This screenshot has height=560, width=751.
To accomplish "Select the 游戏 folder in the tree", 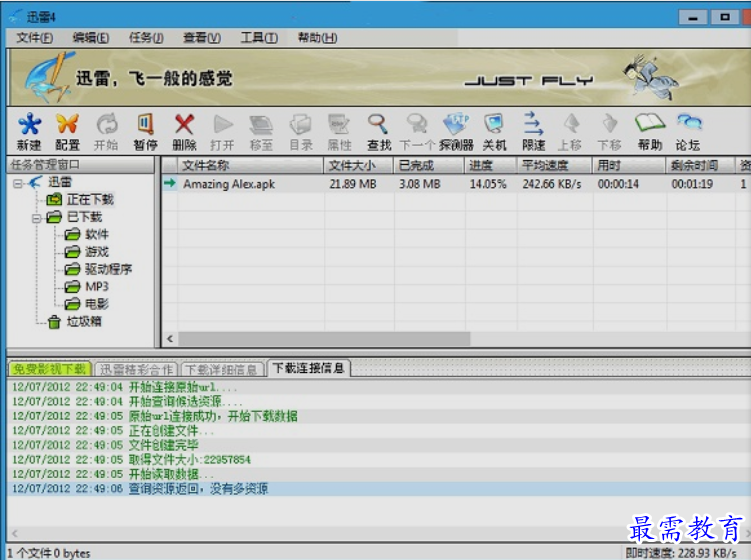I will 97,251.
